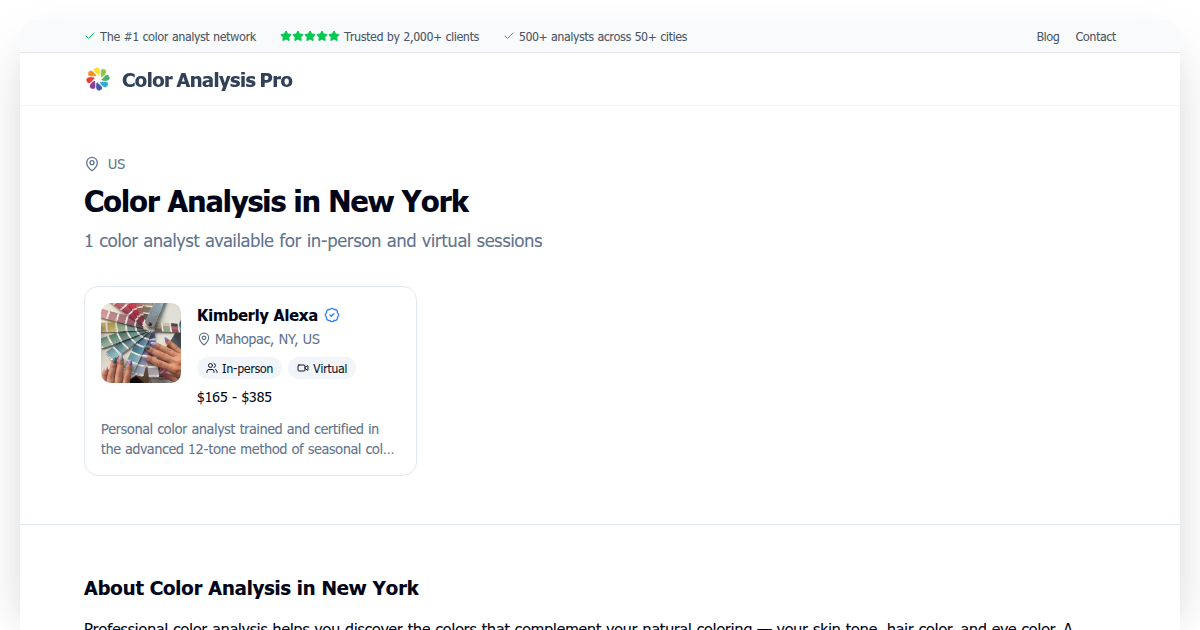Click the video camera icon in Virtual badge
Viewport: 1200px width, 630px height.
[303, 368]
